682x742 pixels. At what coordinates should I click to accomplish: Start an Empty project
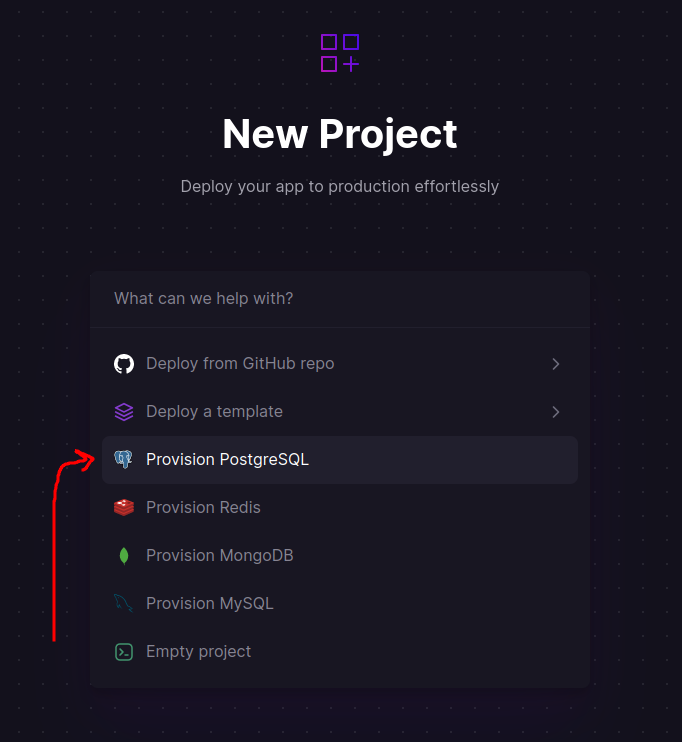pyautogui.click(x=198, y=652)
